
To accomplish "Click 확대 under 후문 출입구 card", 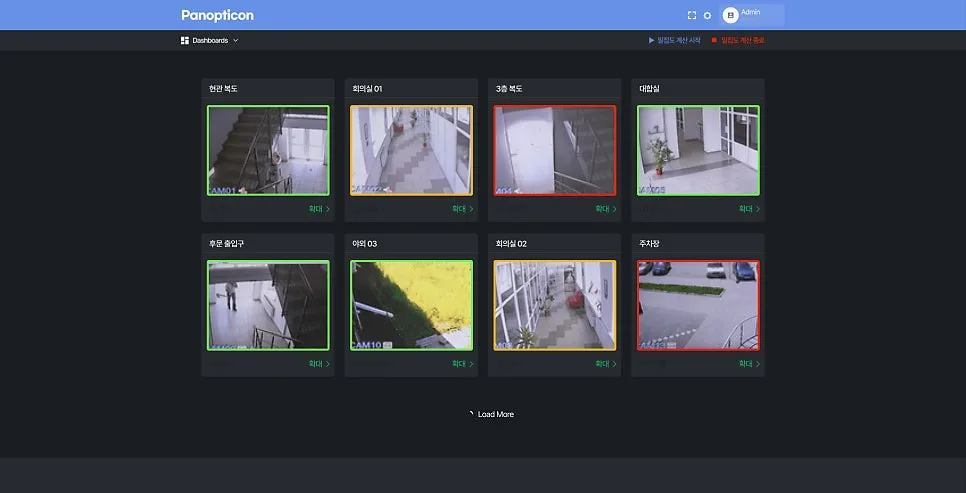I will [319, 364].
